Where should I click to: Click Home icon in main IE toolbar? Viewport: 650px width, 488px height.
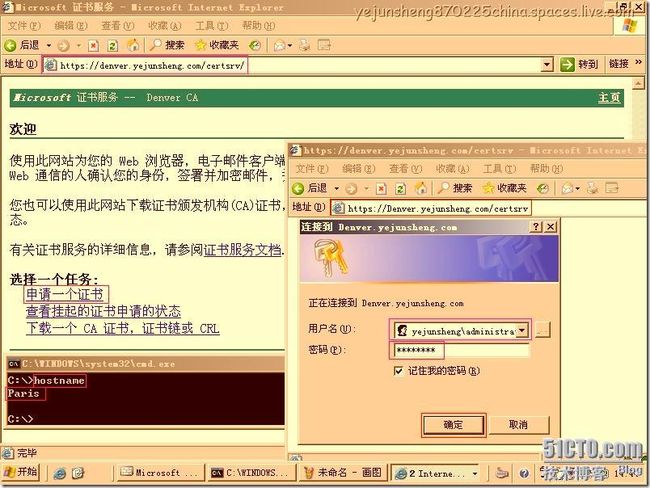tap(133, 45)
